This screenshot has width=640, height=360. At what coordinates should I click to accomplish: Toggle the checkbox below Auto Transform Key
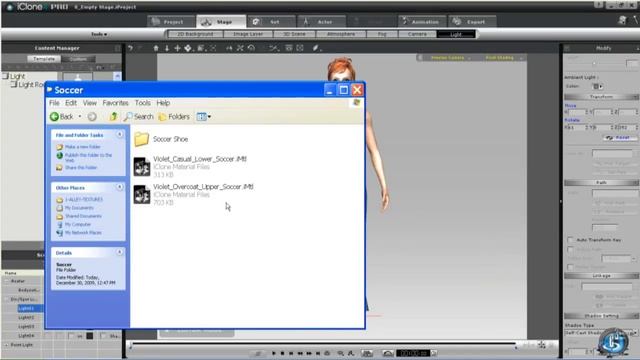(570, 249)
